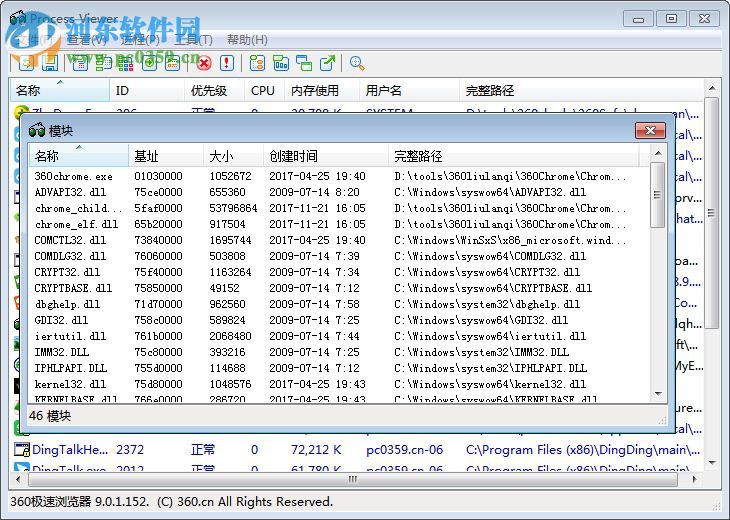Click main window vertical scrollbar up arrow

click(x=711, y=88)
